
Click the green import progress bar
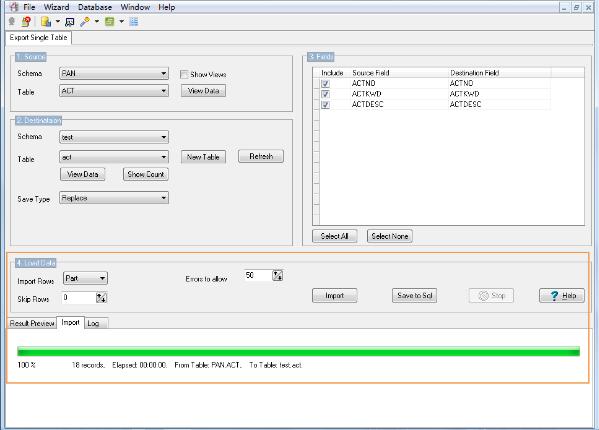pos(298,351)
